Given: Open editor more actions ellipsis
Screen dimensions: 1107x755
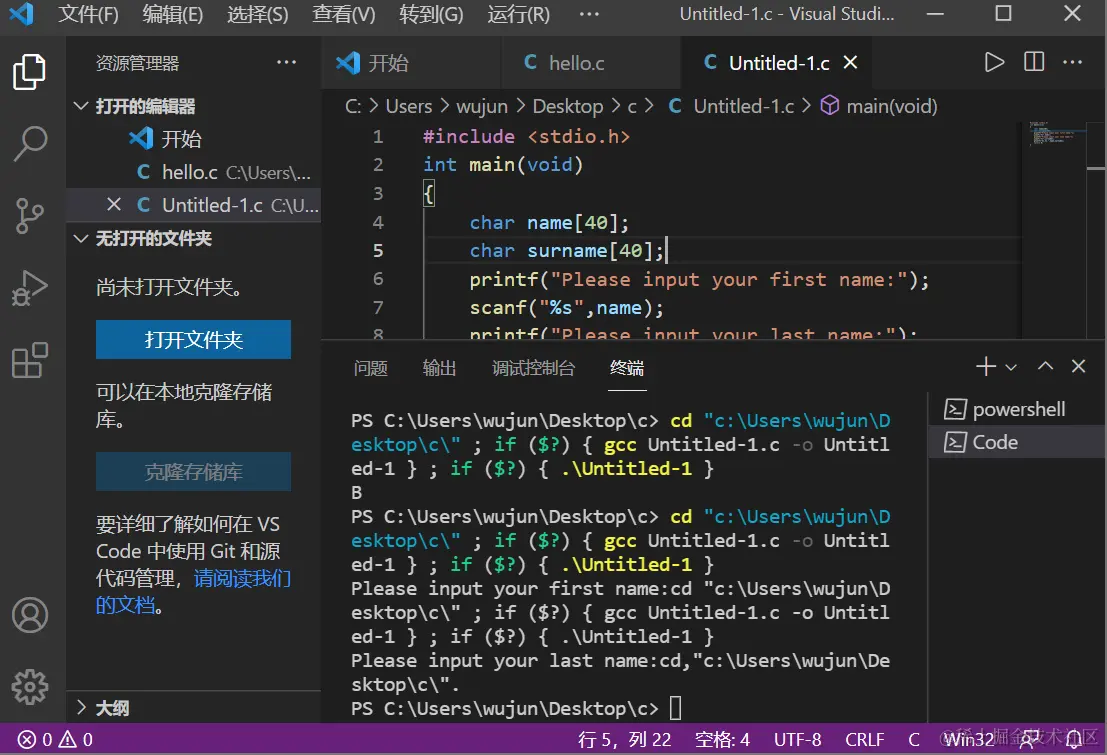Looking at the screenshot, I should pos(1072,62).
